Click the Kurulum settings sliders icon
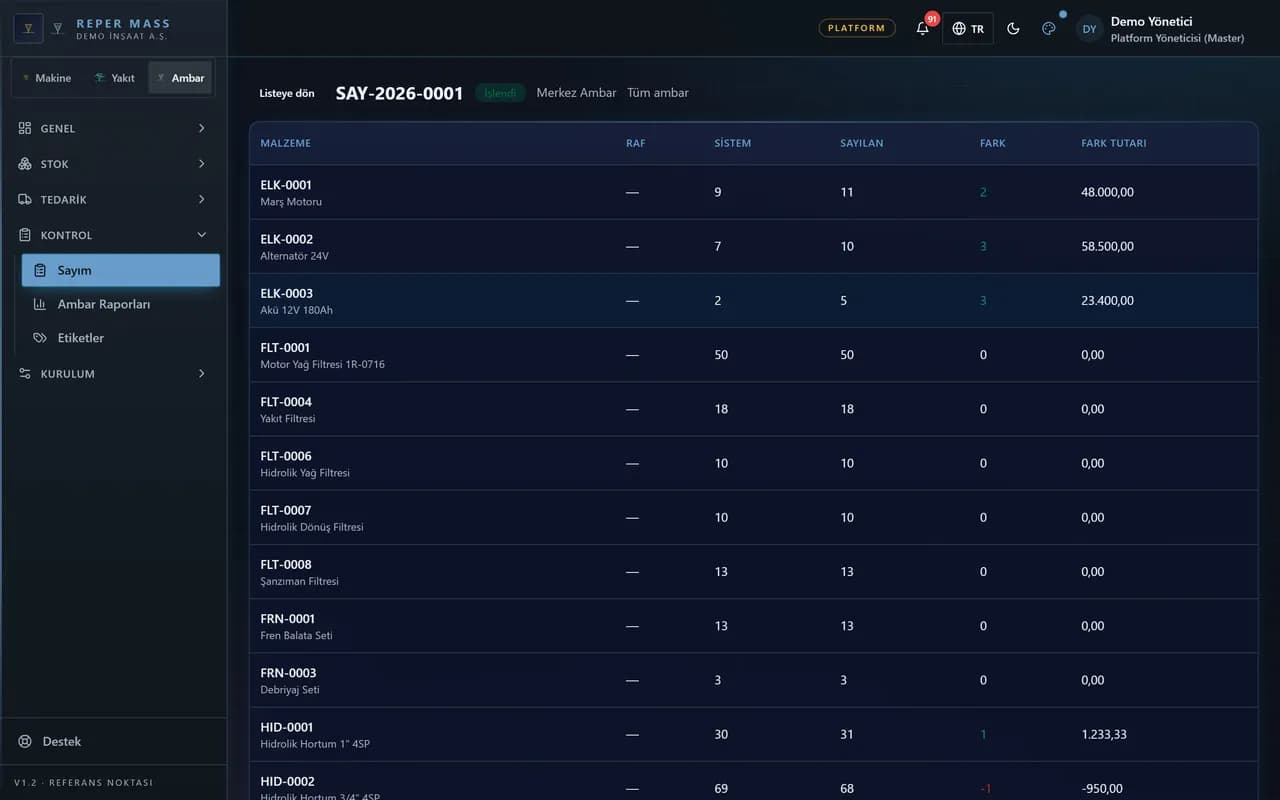This screenshot has height=800, width=1280. [25, 374]
